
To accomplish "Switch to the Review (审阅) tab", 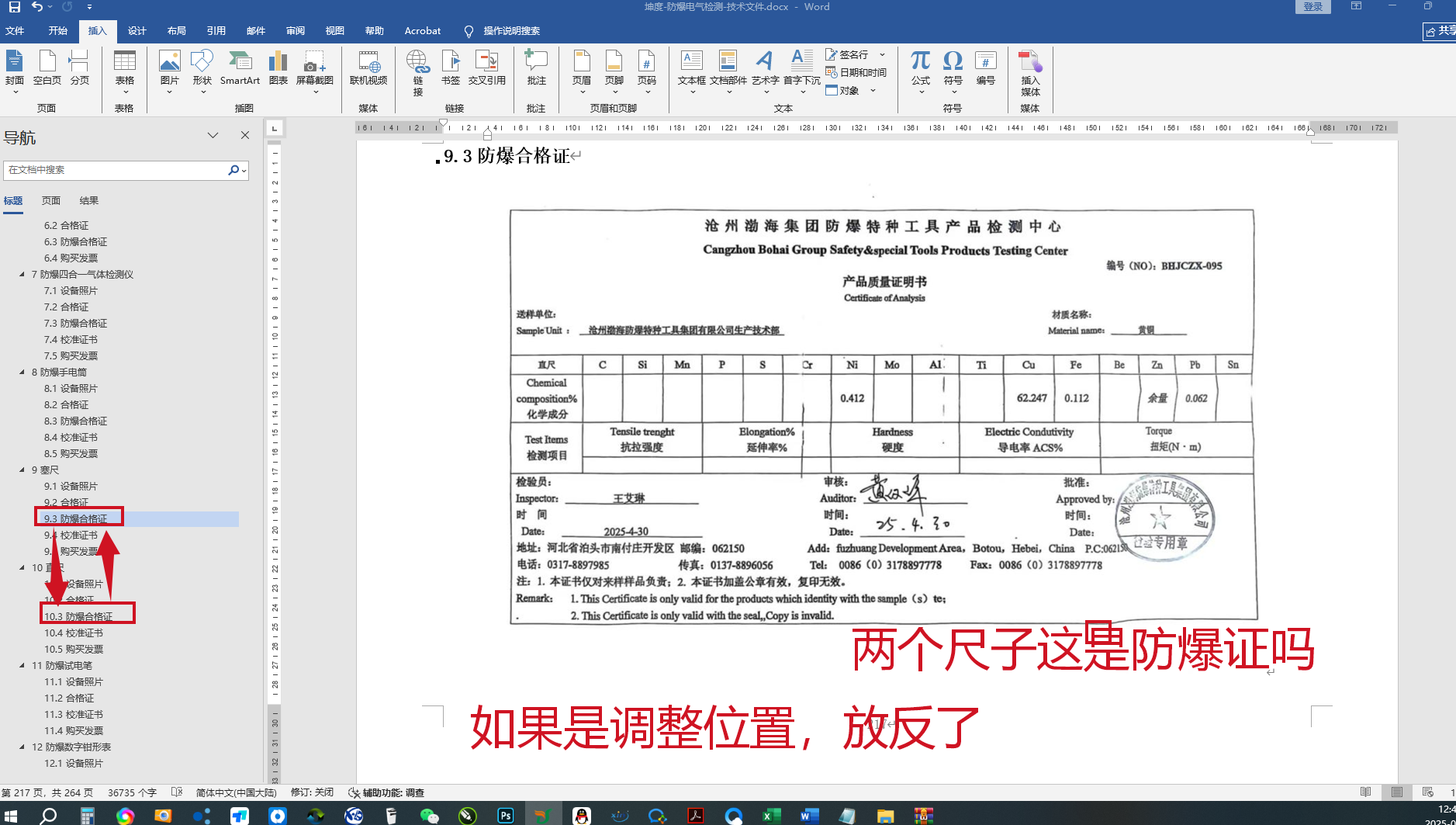I will [x=296, y=31].
